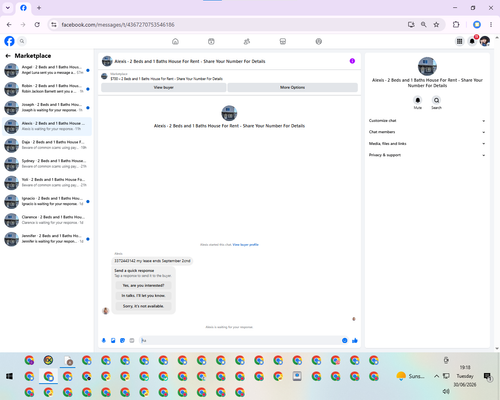Send a thumbs-up like

[355, 340]
